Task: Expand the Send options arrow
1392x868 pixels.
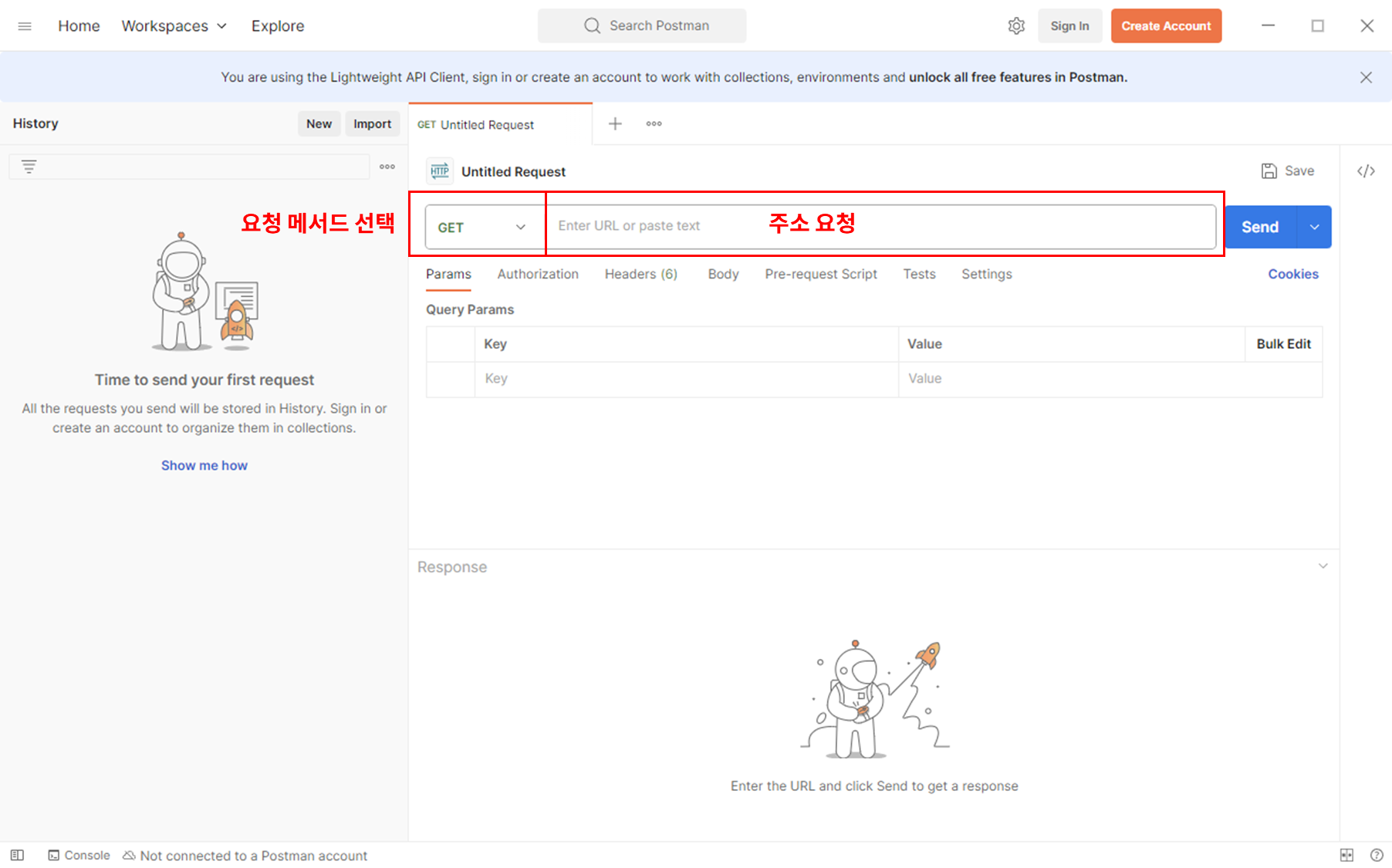Action: point(1315,227)
